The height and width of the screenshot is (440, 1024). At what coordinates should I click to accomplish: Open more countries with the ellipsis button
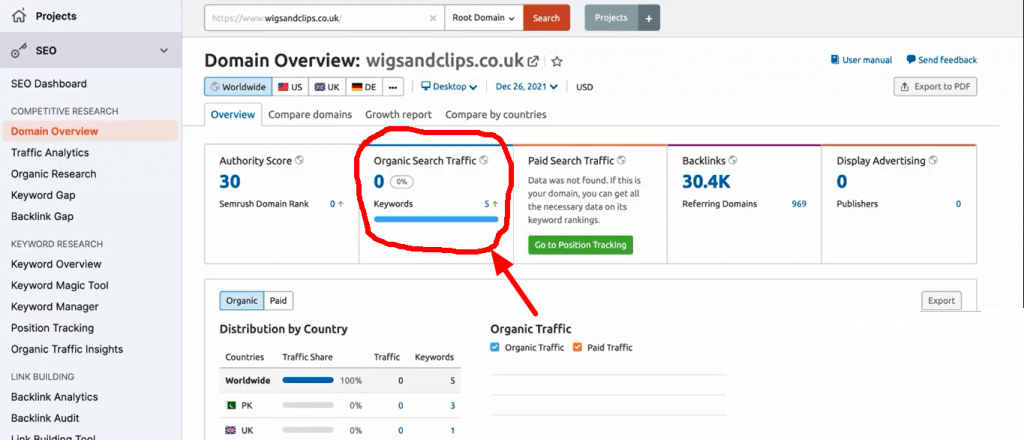(392, 87)
